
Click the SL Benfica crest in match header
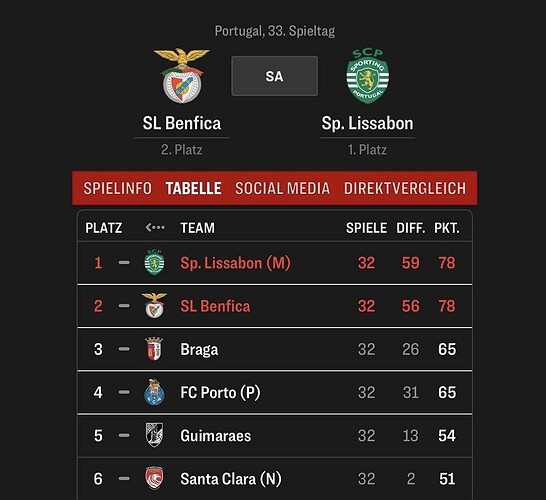(182, 76)
